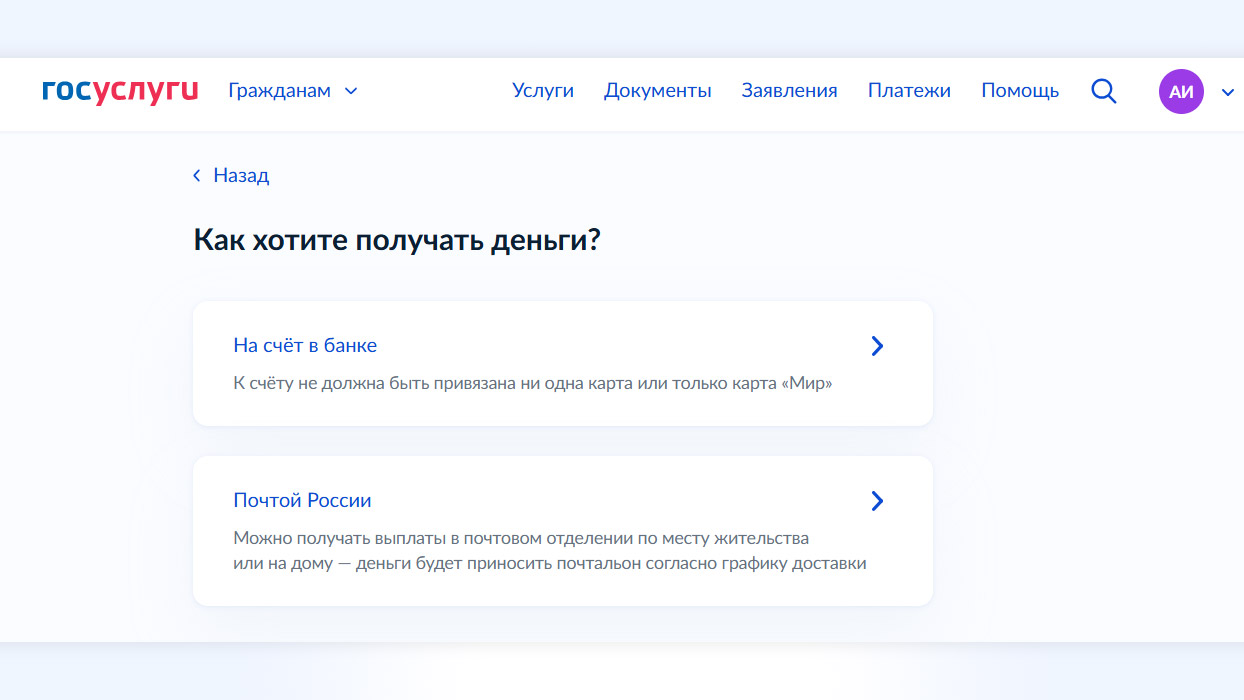Expand the chevron next to the profile avatar
This screenshot has width=1244, height=700.
point(1228,92)
